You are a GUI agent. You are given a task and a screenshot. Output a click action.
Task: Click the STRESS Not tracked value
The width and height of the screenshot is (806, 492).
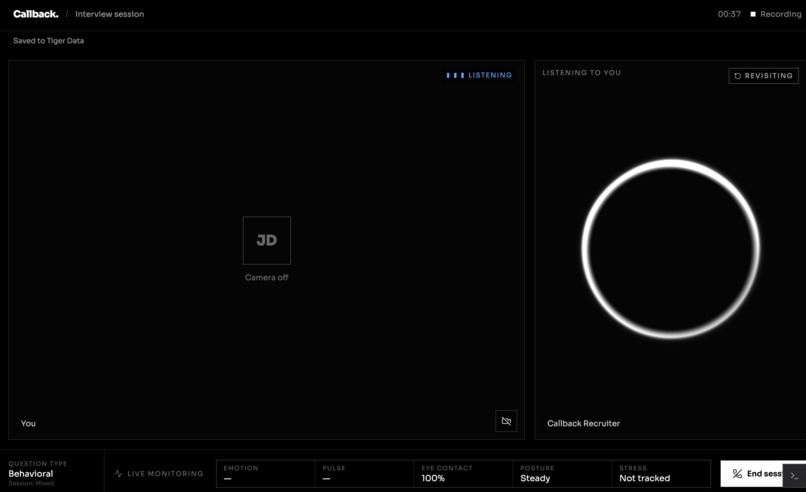tap(645, 478)
